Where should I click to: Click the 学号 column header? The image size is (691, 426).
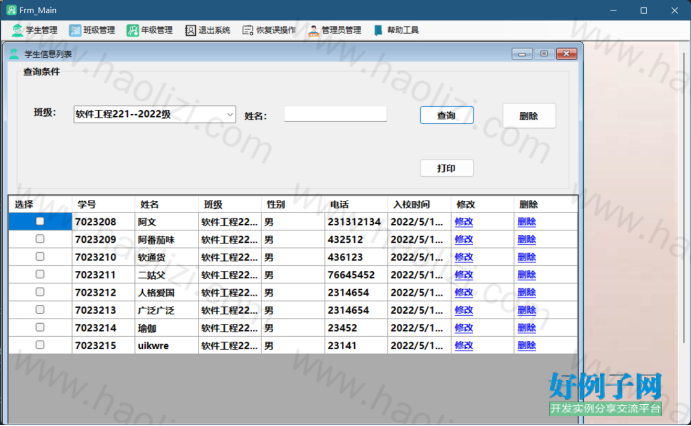[x=104, y=204]
